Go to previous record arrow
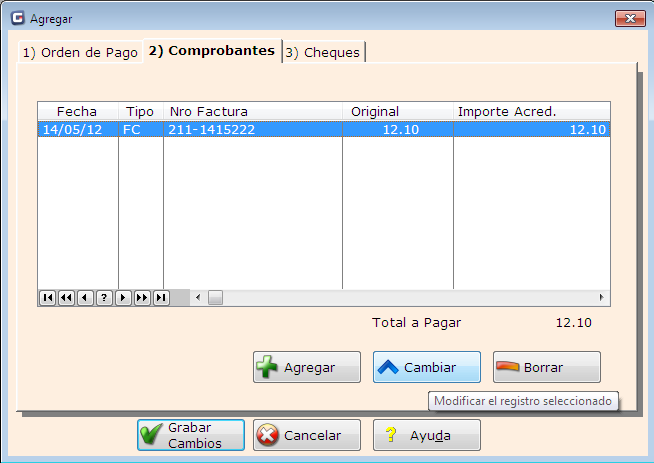The image size is (654, 463). pos(85,298)
